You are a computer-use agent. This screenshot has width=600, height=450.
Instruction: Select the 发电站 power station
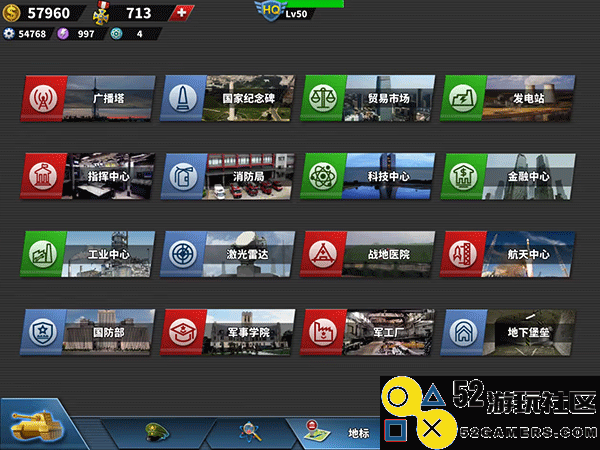(x=508, y=98)
